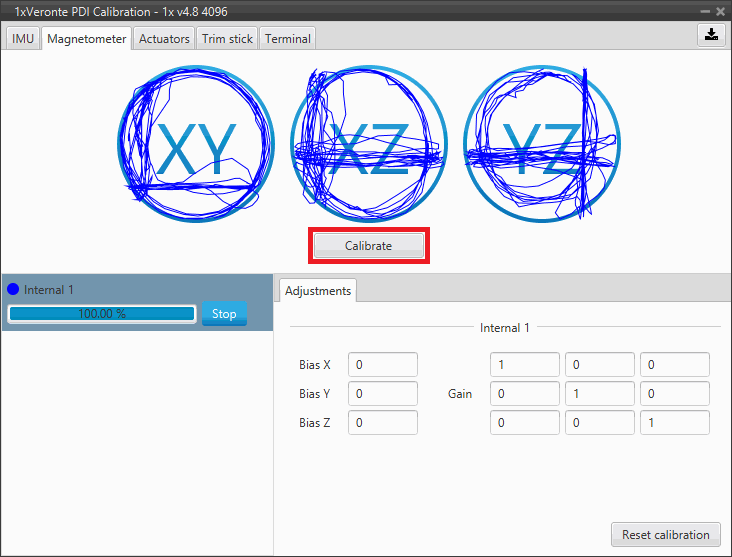Click the bottom-right Gain matrix field
Viewport: 732px width, 557px height.
coord(674,423)
